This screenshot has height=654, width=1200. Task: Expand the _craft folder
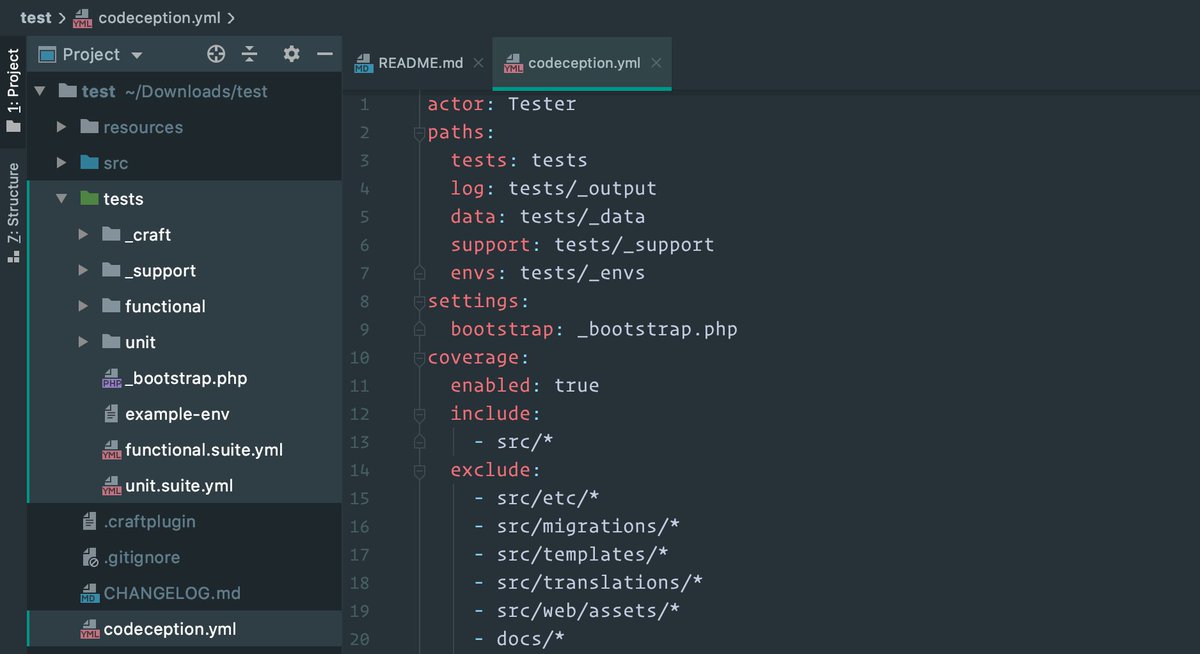(x=84, y=235)
